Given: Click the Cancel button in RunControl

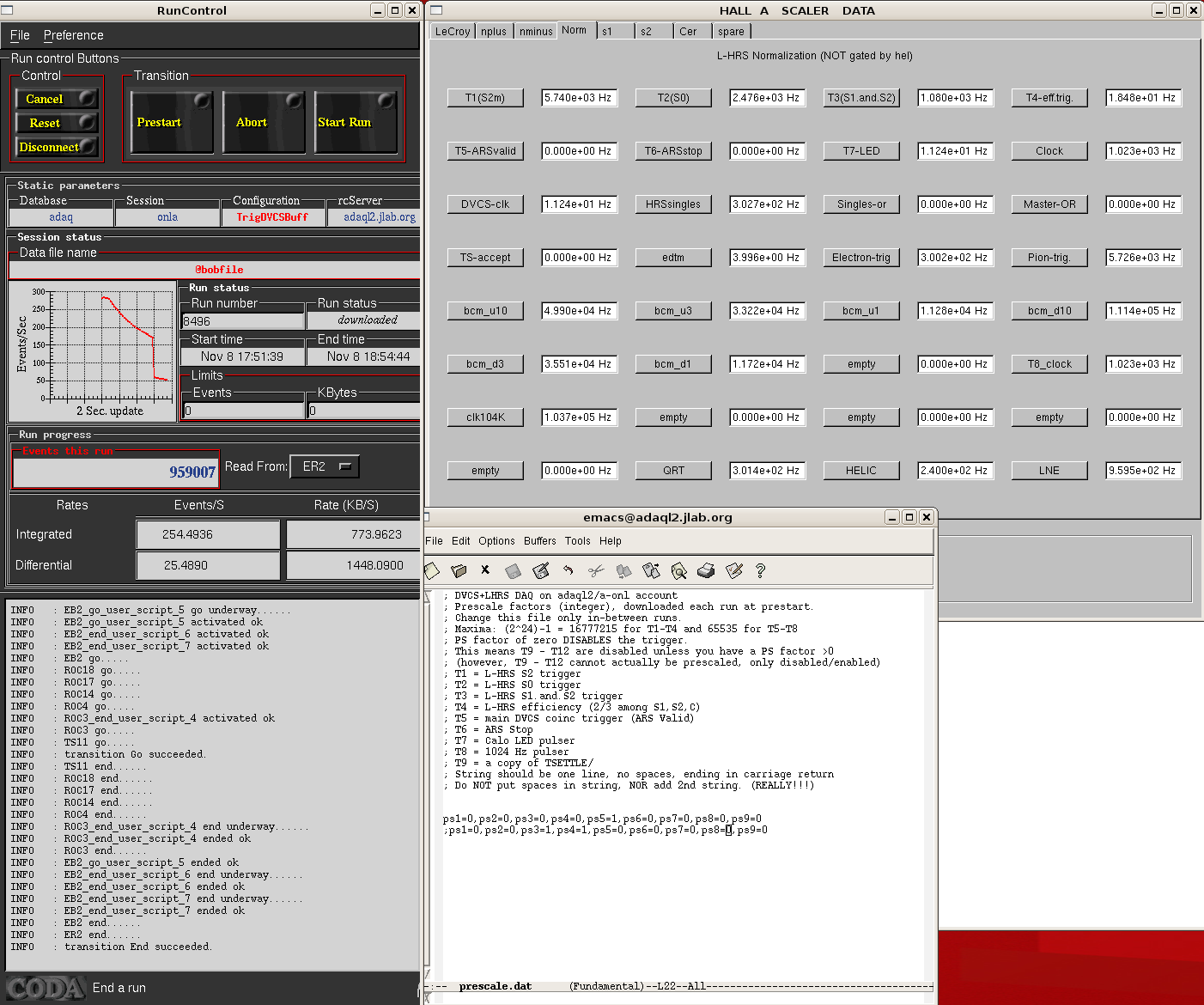Looking at the screenshot, I should coord(58,99).
